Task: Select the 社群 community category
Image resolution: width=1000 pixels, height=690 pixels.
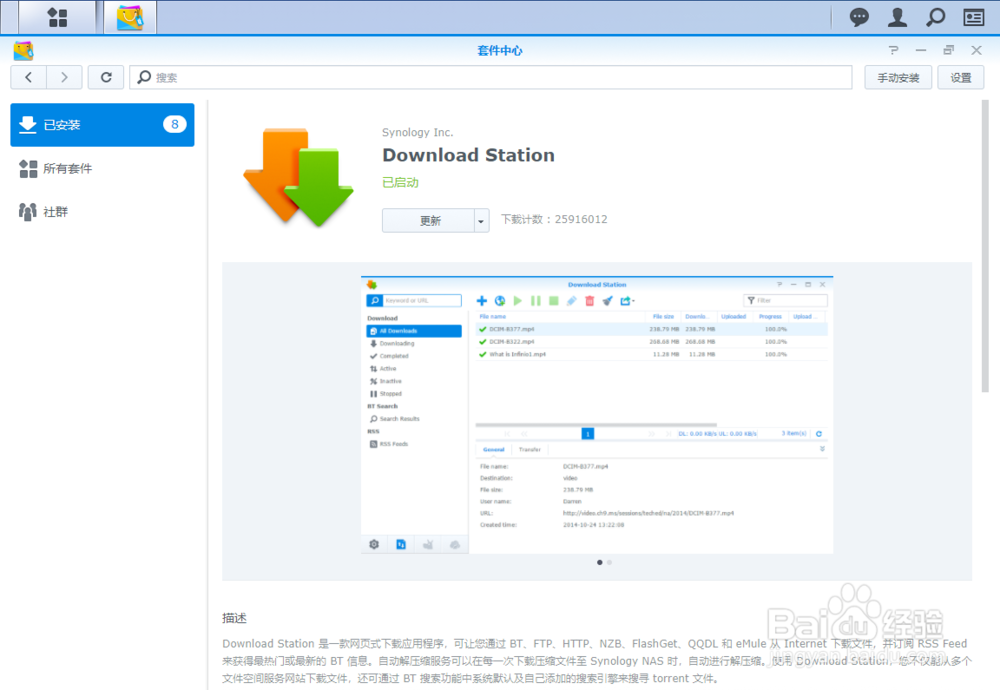Action: [102, 212]
